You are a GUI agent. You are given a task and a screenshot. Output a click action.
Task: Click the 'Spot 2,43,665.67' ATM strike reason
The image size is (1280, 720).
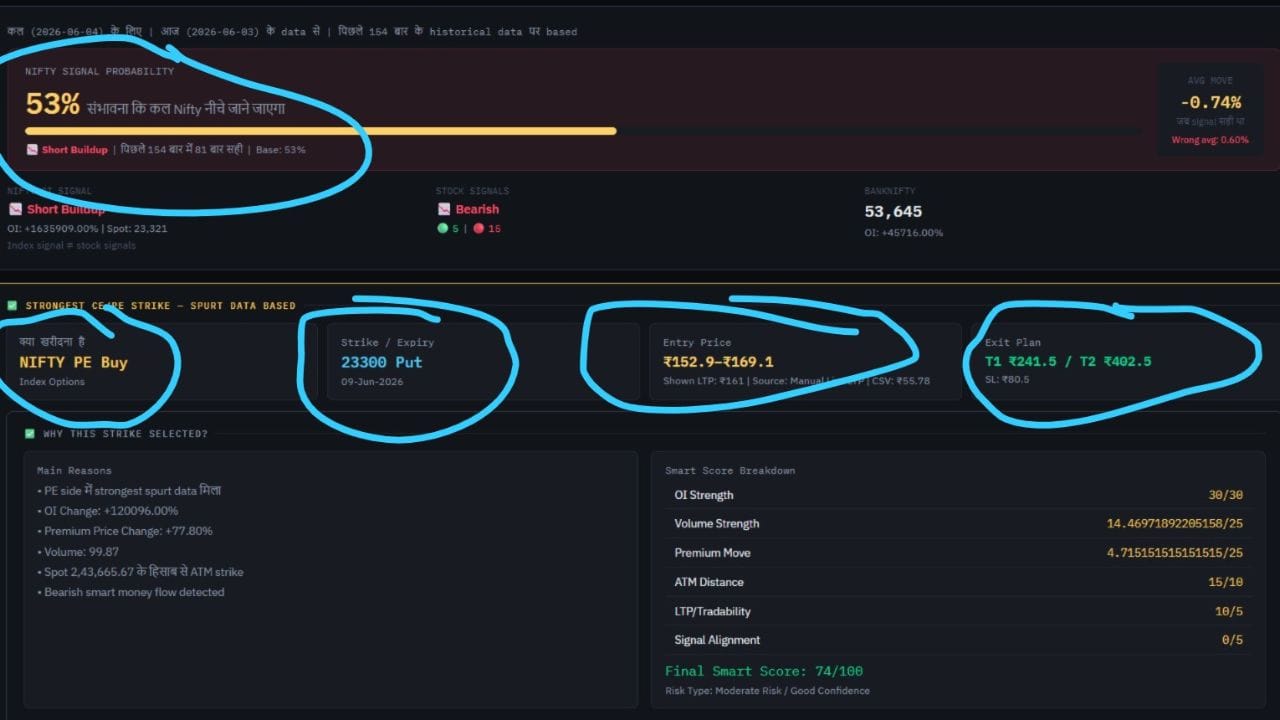click(x=140, y=572)
